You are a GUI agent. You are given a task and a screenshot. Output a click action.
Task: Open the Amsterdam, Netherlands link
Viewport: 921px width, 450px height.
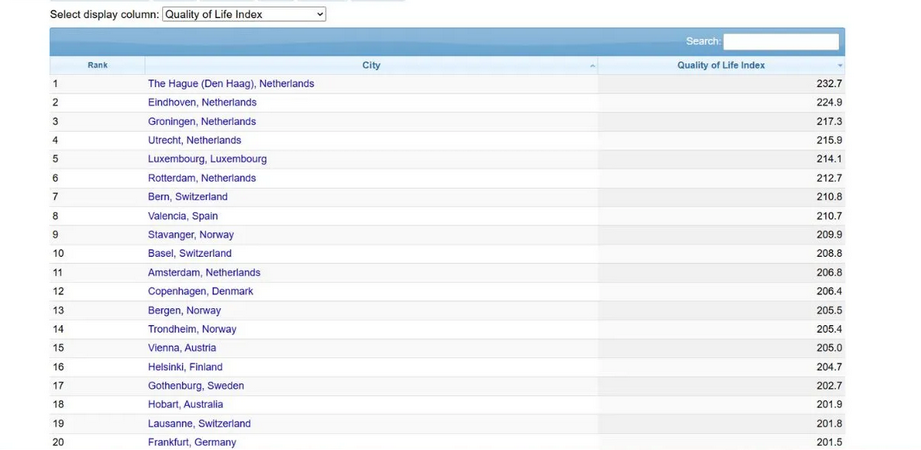(204, 272)
